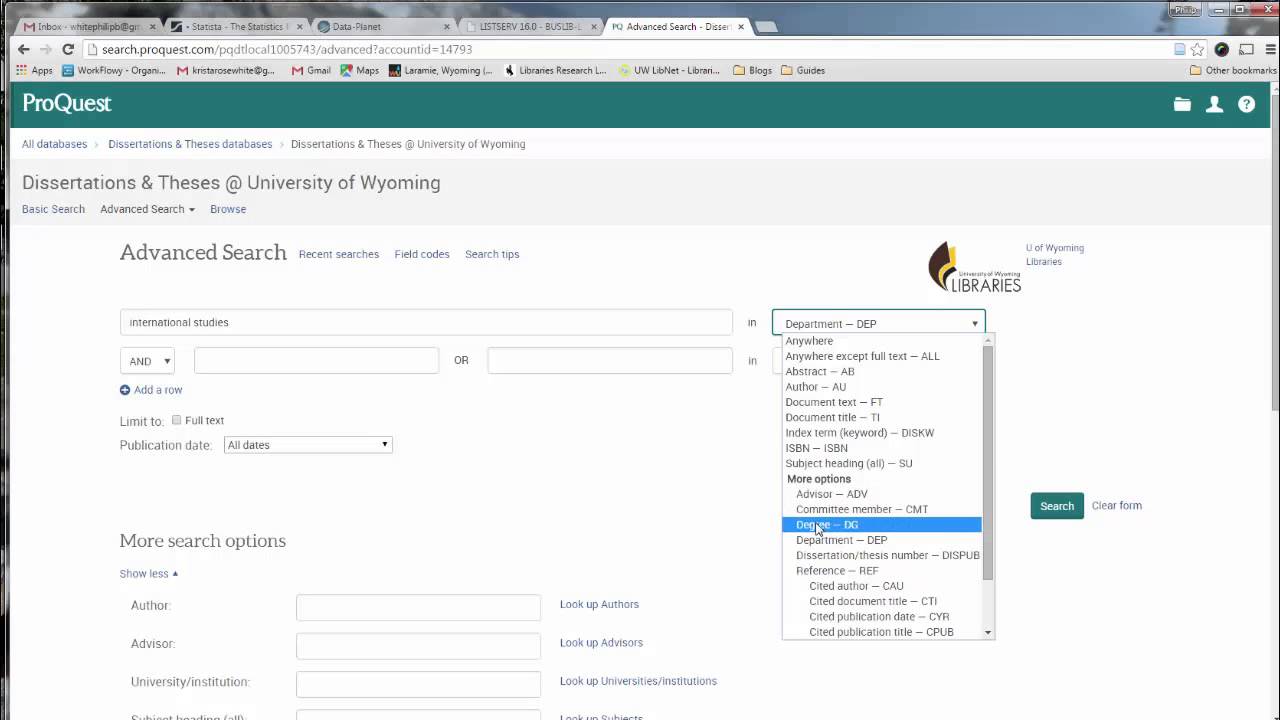The image size is (1280, 720).
Task: Open the WorkFlowy bookmark
Action: point(114,70)
